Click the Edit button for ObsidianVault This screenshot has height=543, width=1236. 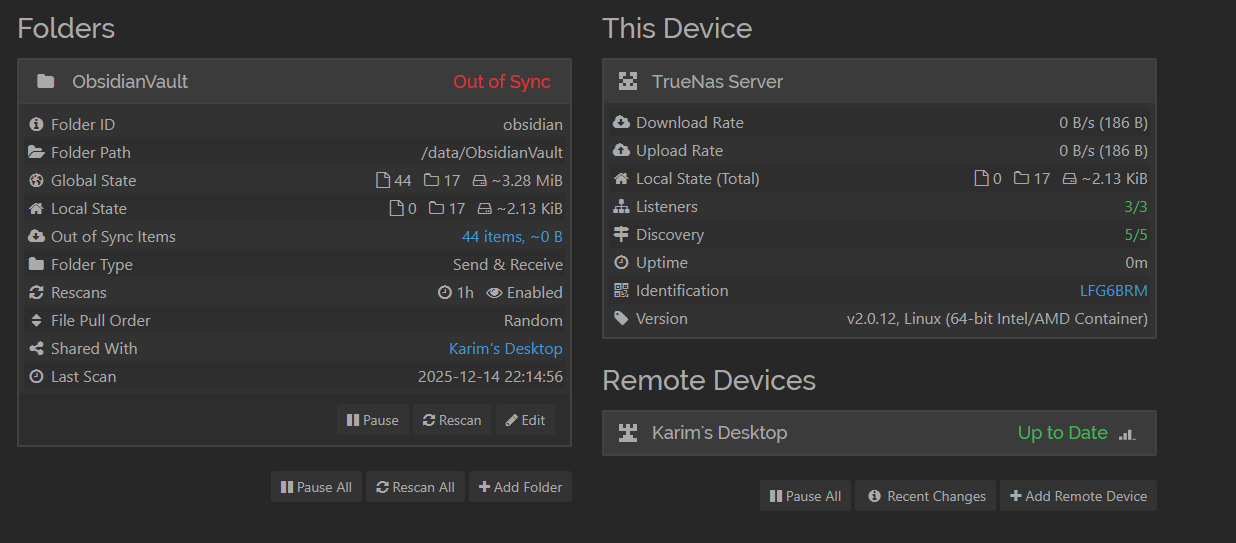click(525, 420)
